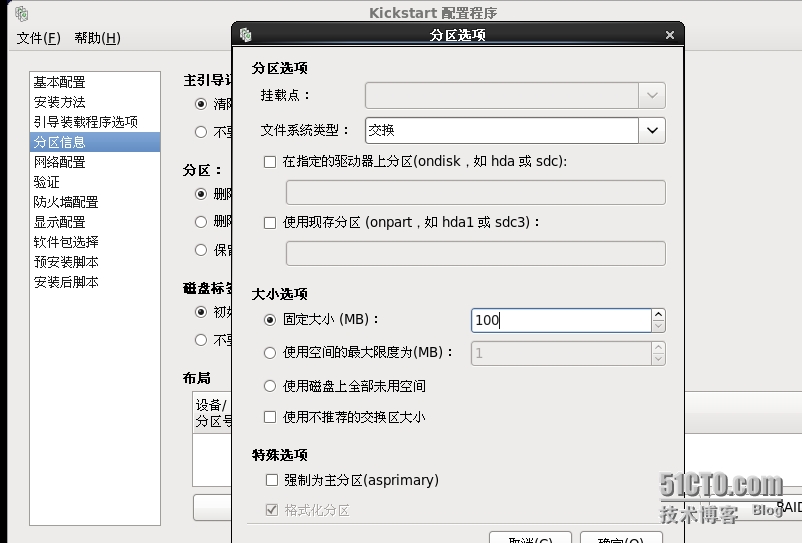The width and height of the screenshot is (802, 543).
Task: Select 安装后脚本 in the sidebar
Action: (x=95, y=282)
